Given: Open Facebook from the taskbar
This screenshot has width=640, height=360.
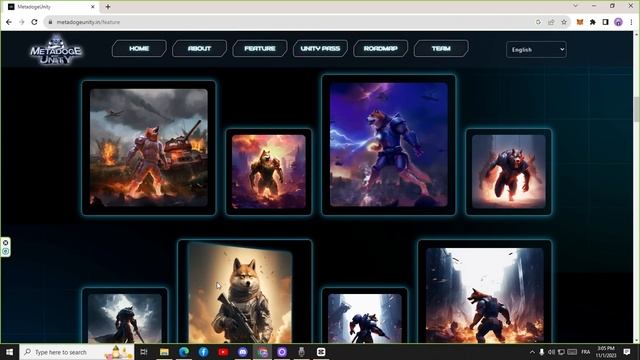Looking at the screenshot, I should click(x=203, y=352).
